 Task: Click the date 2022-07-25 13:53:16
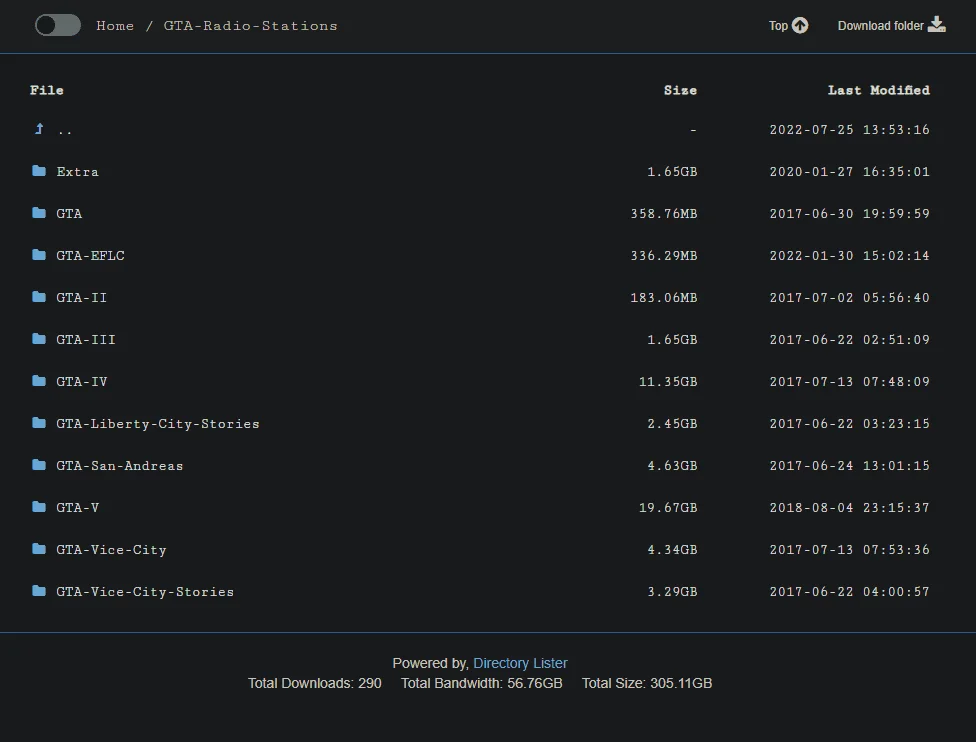pos(850,129)
